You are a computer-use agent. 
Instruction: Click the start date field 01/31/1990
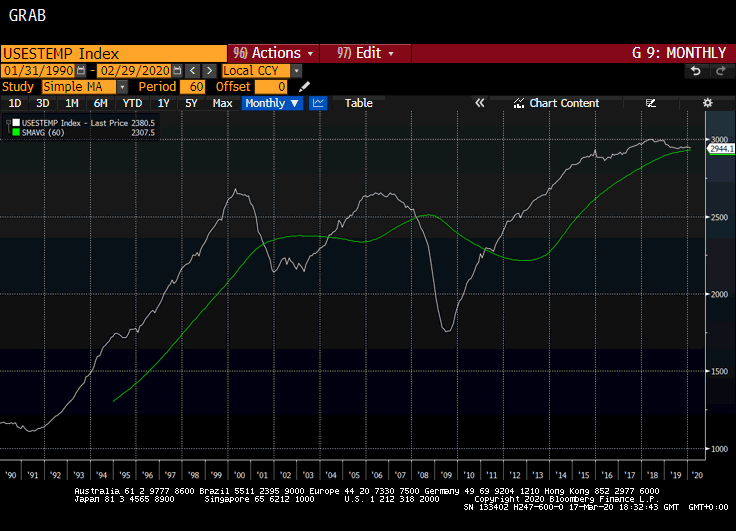coord(38,71)
